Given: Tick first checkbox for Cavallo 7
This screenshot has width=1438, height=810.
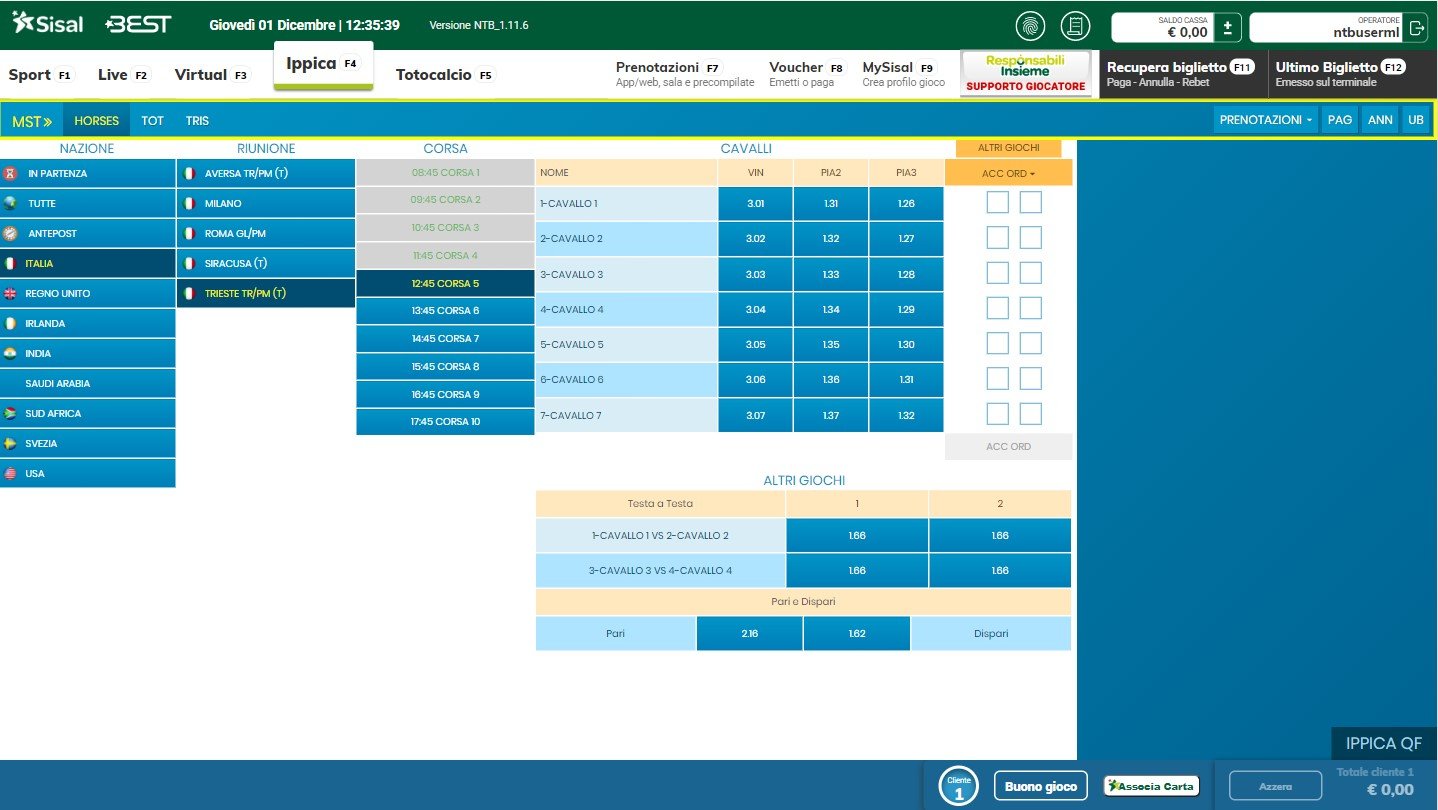Looking at the screenshot, I should click(x=997, y=414).
